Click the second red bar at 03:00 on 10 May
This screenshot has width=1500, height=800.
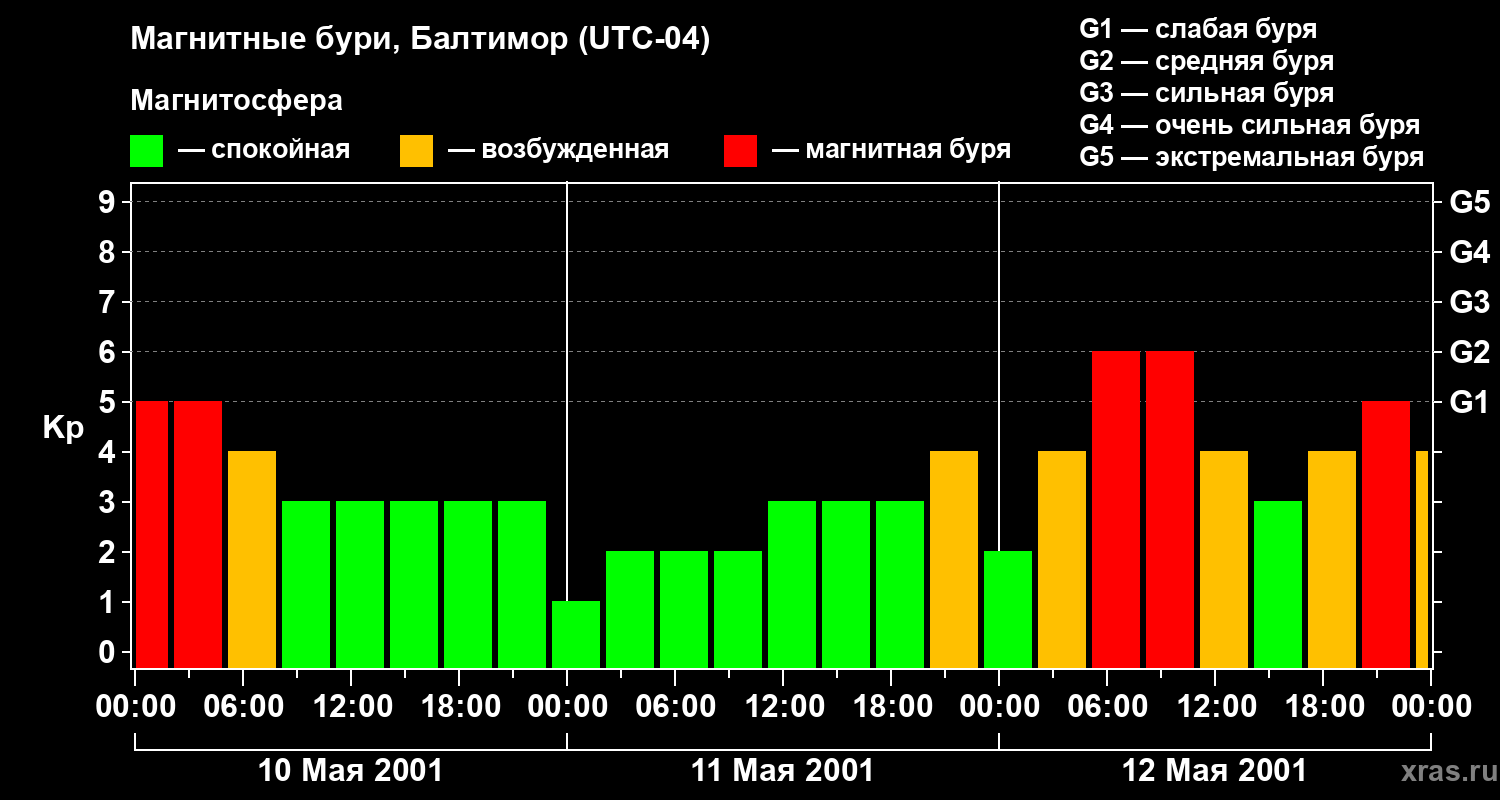click(198, 534)
